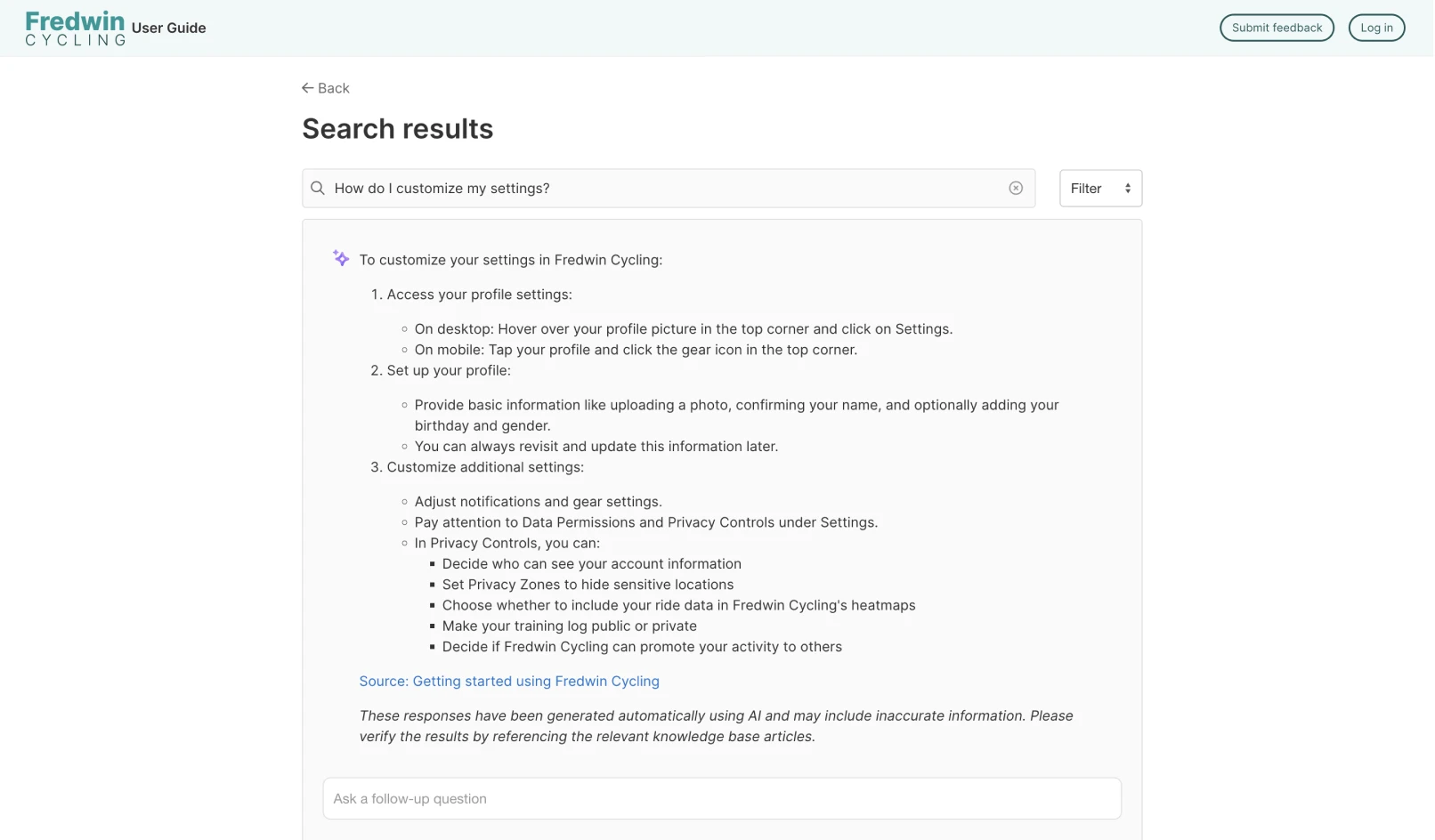
Task: Clear the search query using the circled X icon
Action: 1016,188
